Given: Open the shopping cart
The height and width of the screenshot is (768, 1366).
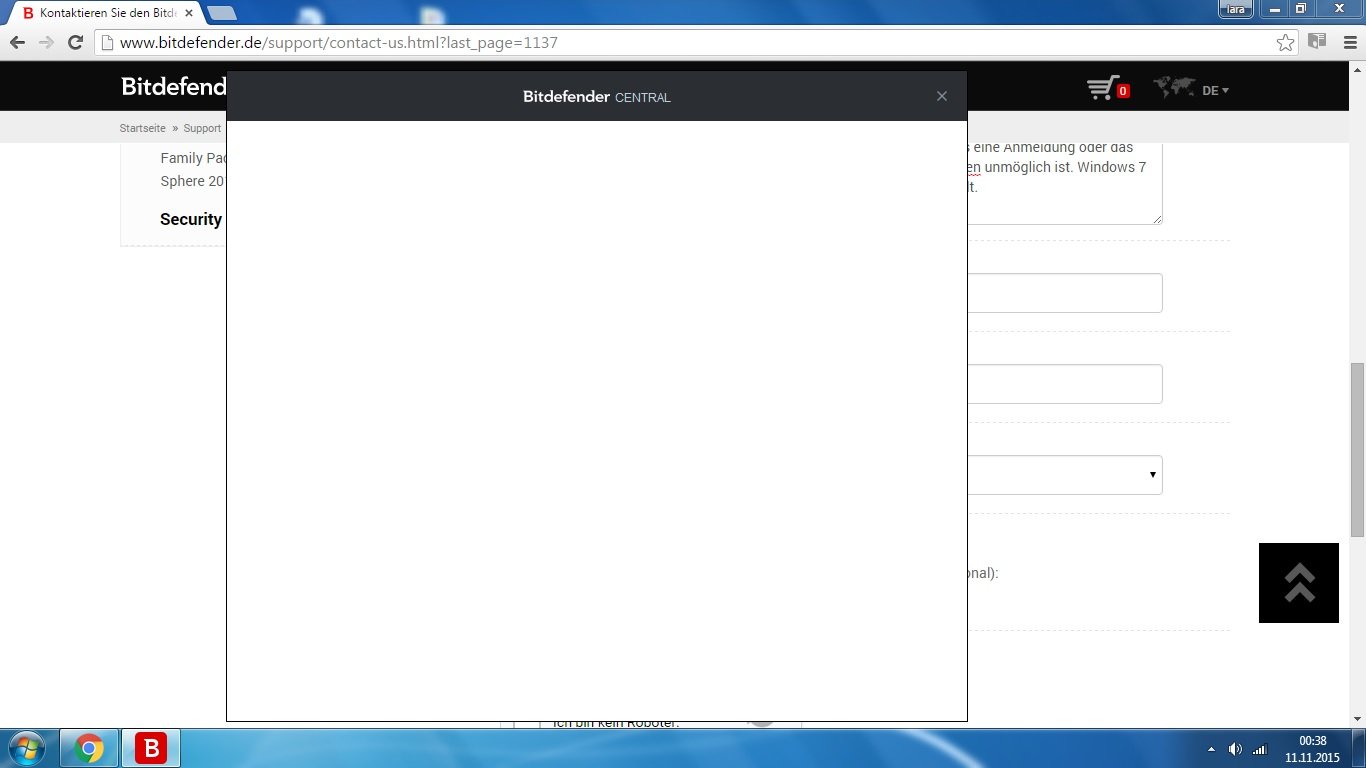Looking at the screenshot, I should [1108, 89].
